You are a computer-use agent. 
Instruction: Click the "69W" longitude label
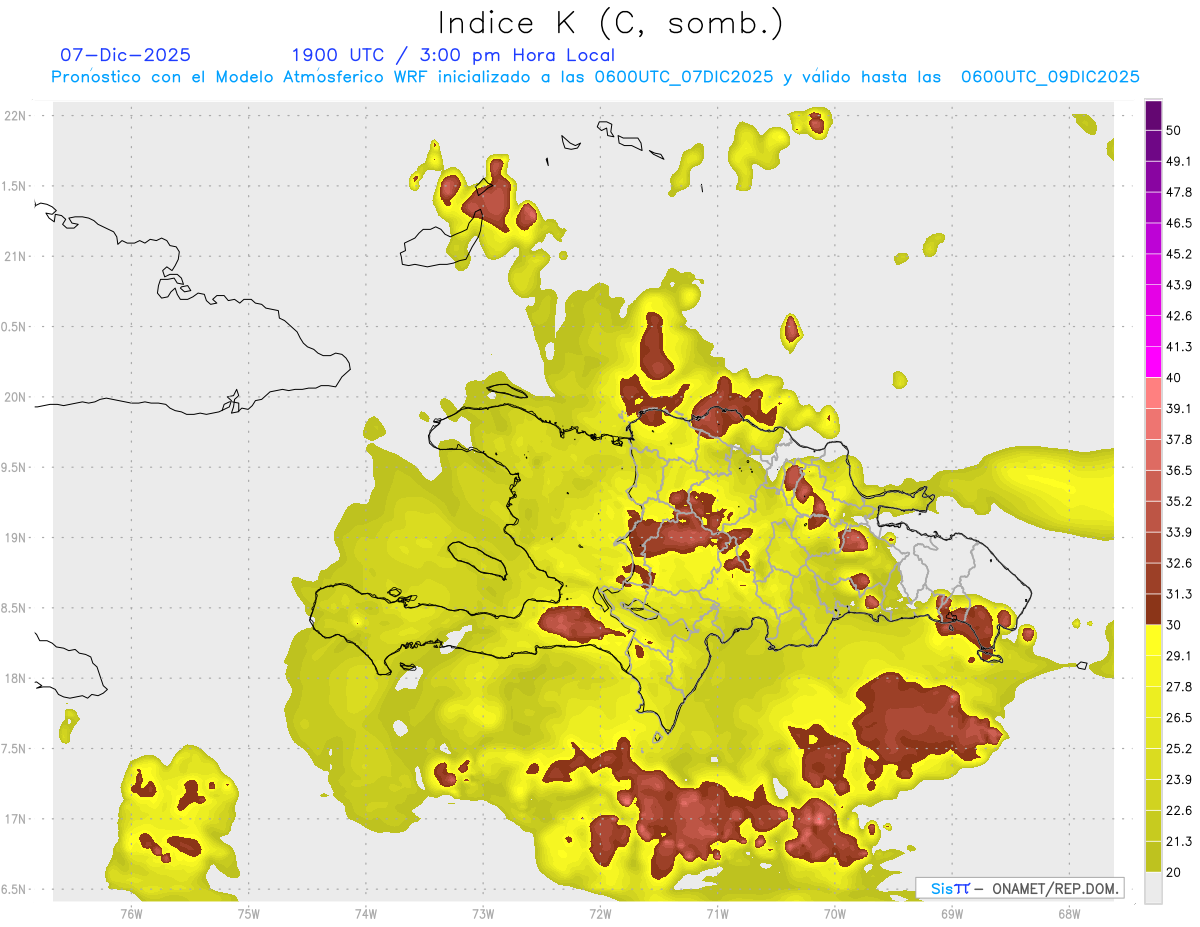click(952, 913)
